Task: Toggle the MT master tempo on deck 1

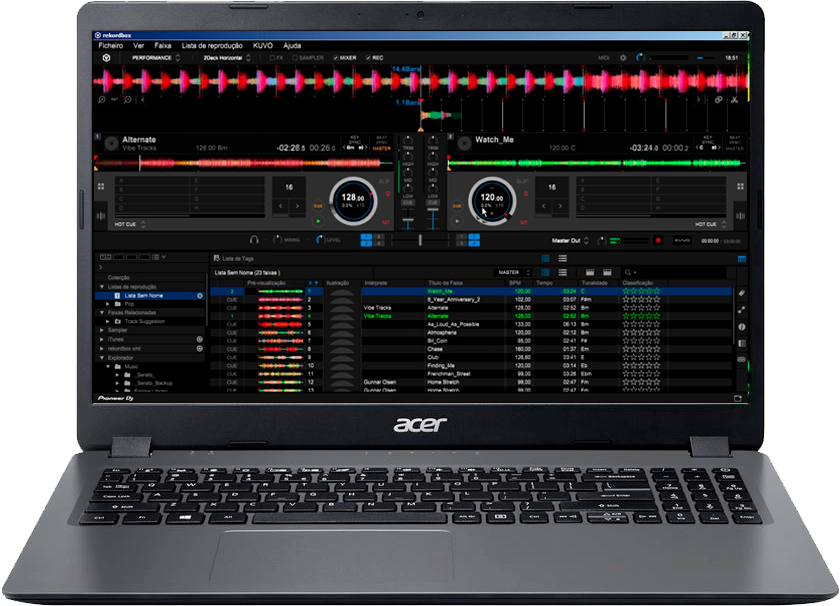Action: 386,222
